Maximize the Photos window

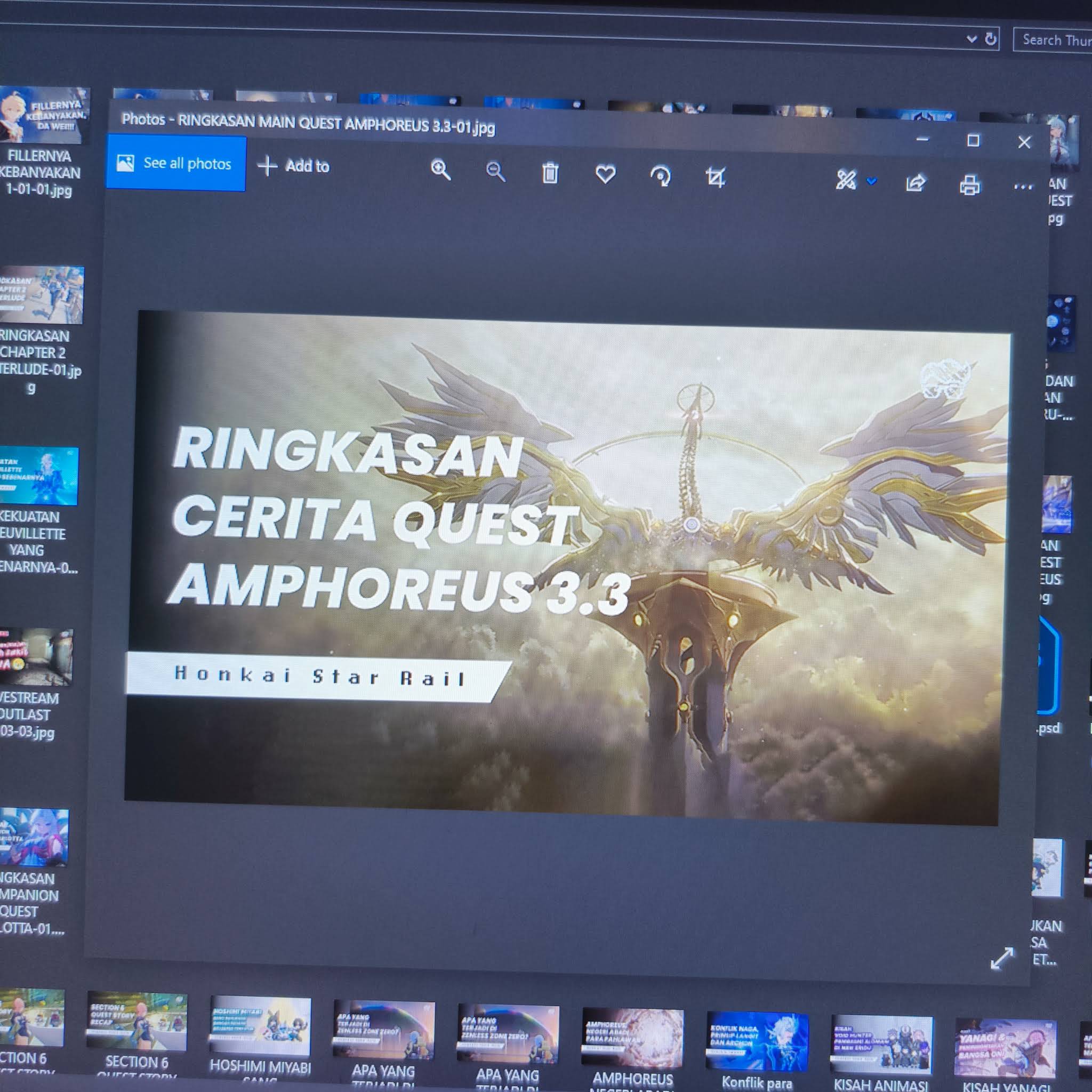[x=973, y=140]
